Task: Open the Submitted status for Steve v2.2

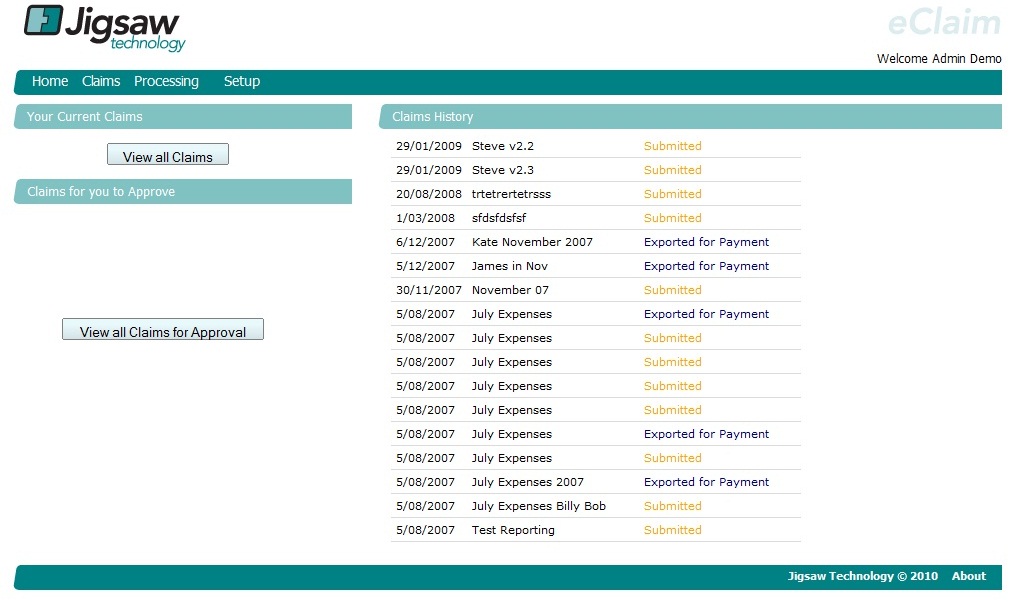Action: (x=672, y=146)
